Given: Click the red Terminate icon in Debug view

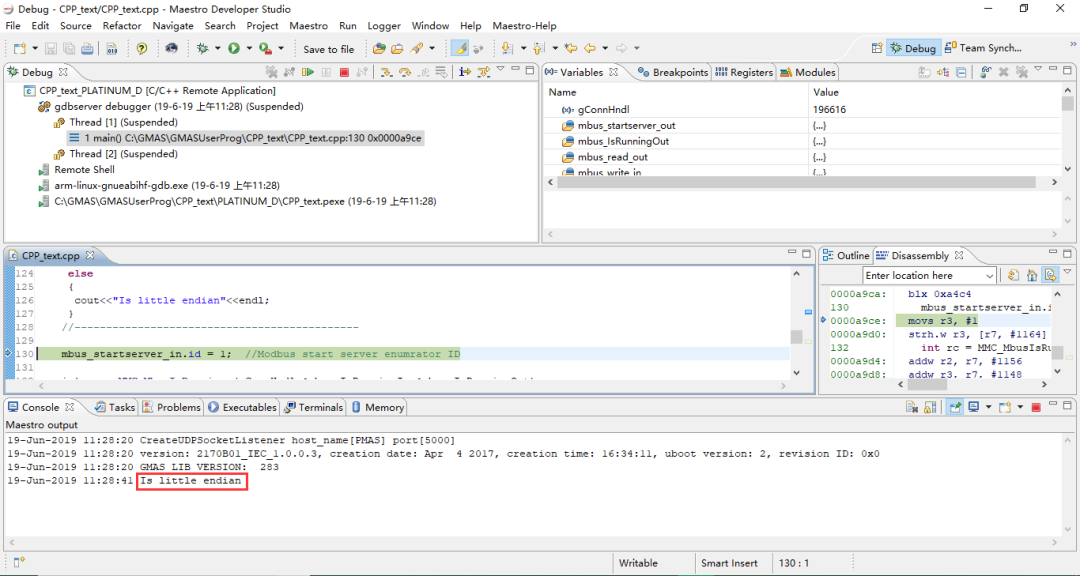Looking at the screenshot, I should [x=344, y=72].
